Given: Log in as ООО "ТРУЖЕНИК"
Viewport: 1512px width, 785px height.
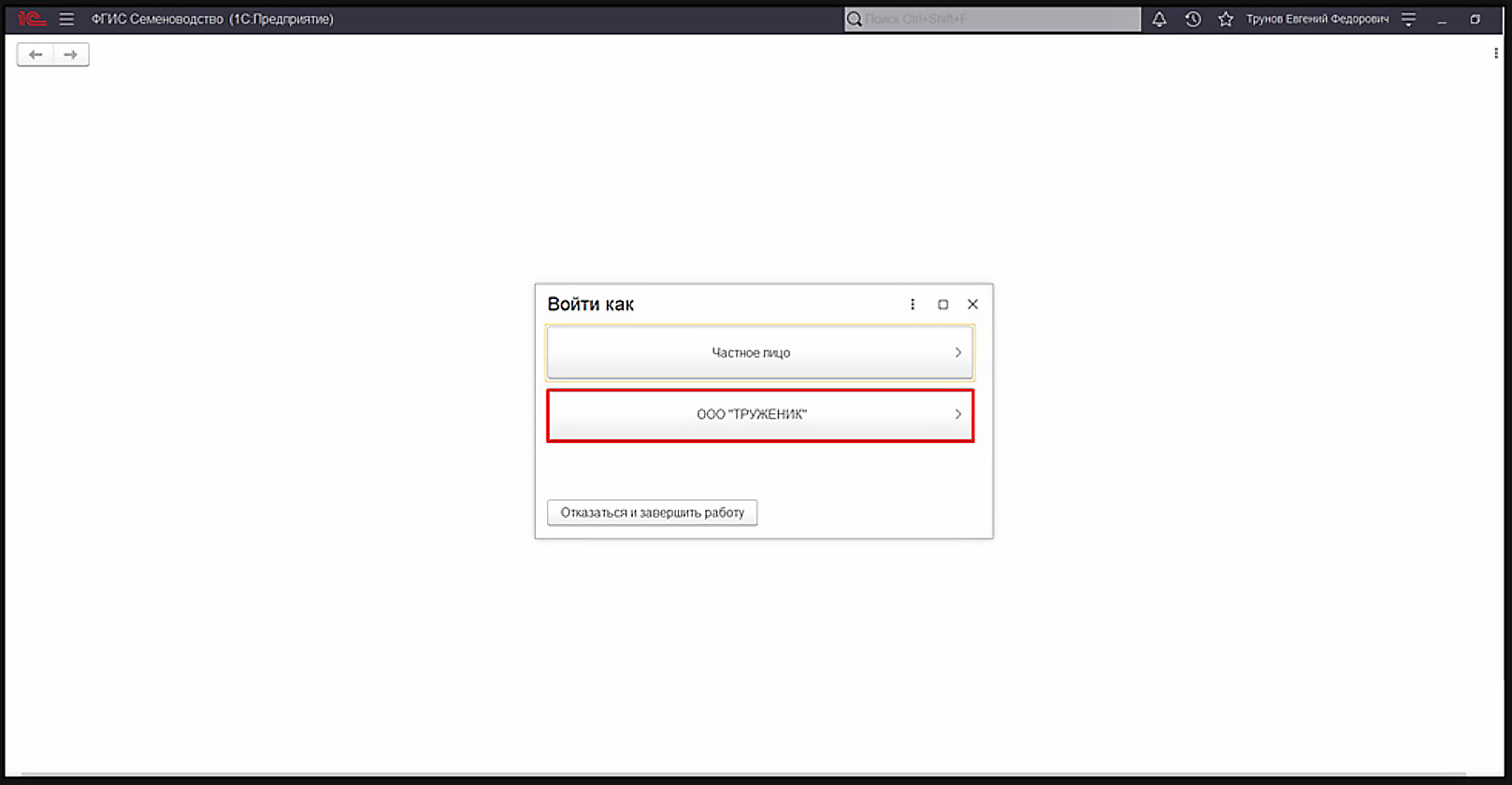Looking at the screenshot, I should point(751,414).
